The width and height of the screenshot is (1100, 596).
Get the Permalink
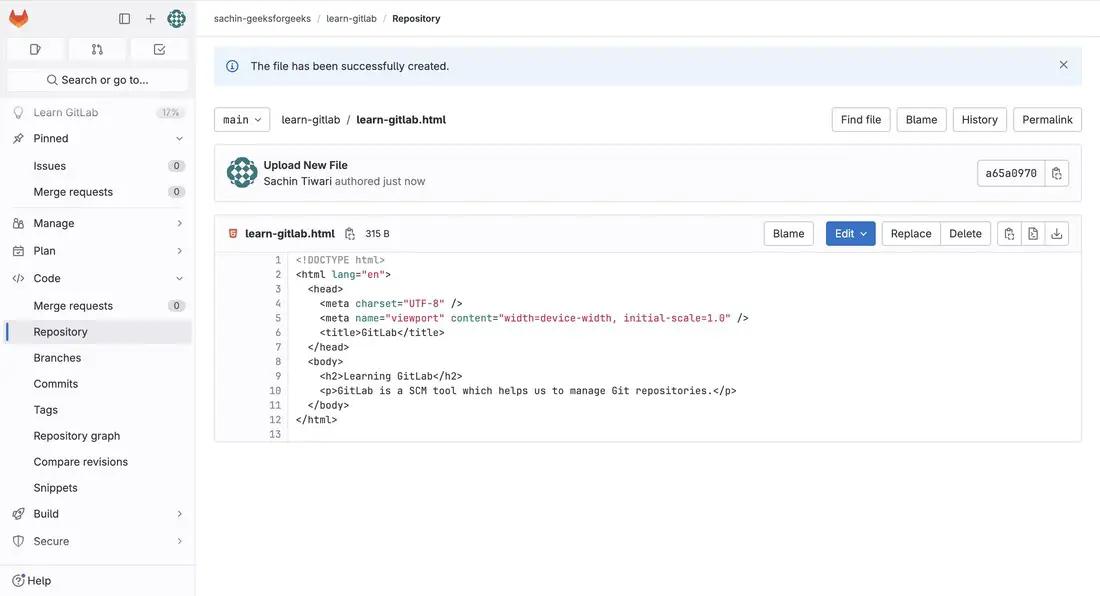point(1047,120)
